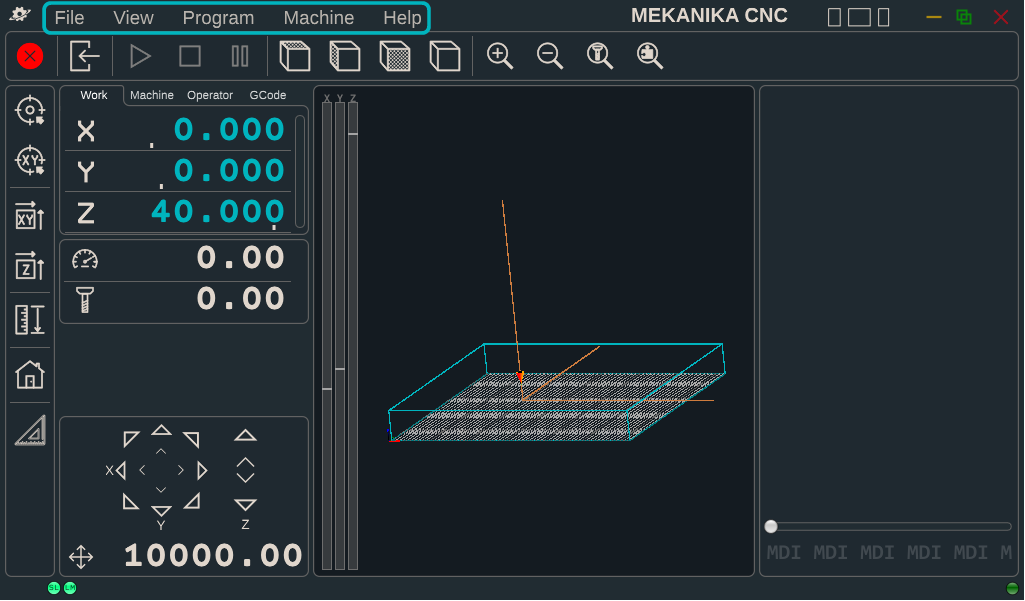Open the Program menu

coord(218,18)
